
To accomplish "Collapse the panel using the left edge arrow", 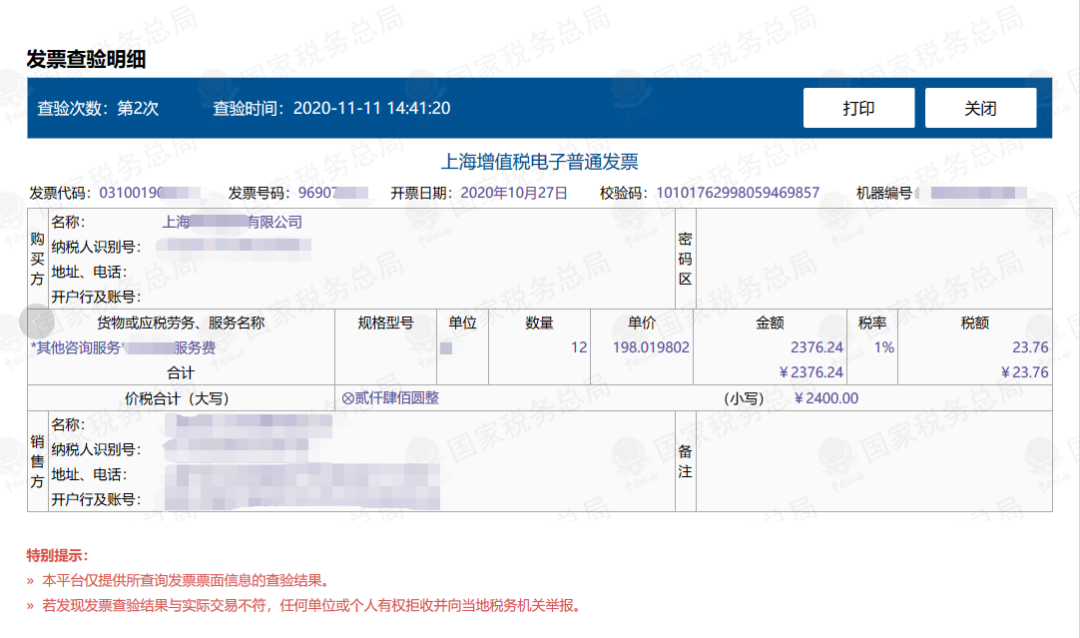I will pos(38,322).
